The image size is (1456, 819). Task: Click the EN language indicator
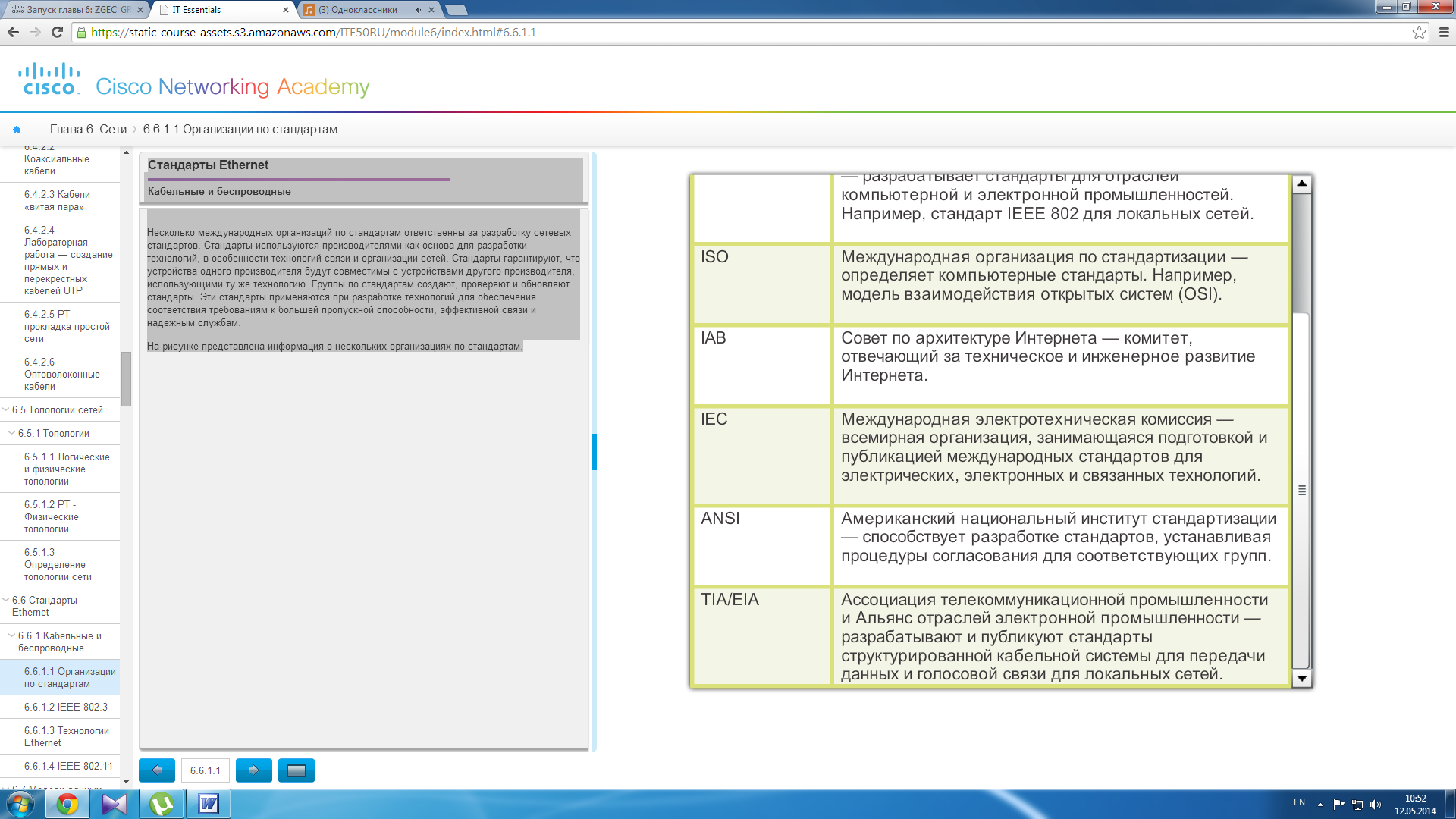1299,802
